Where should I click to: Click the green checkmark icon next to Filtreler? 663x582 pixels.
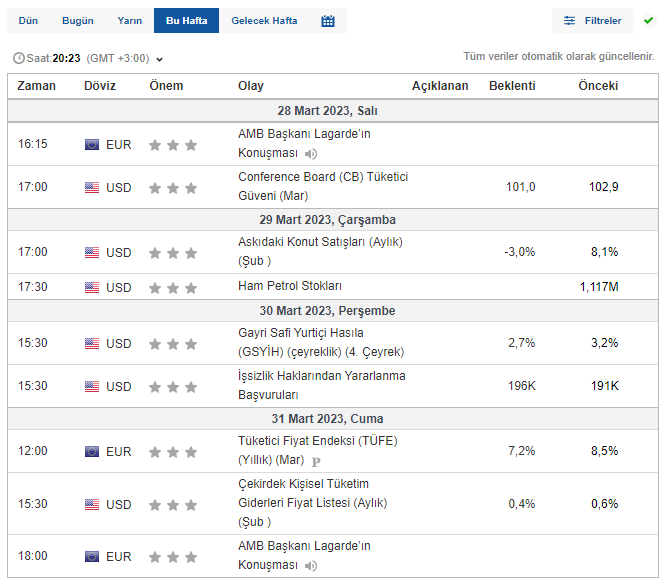(648, 20)
